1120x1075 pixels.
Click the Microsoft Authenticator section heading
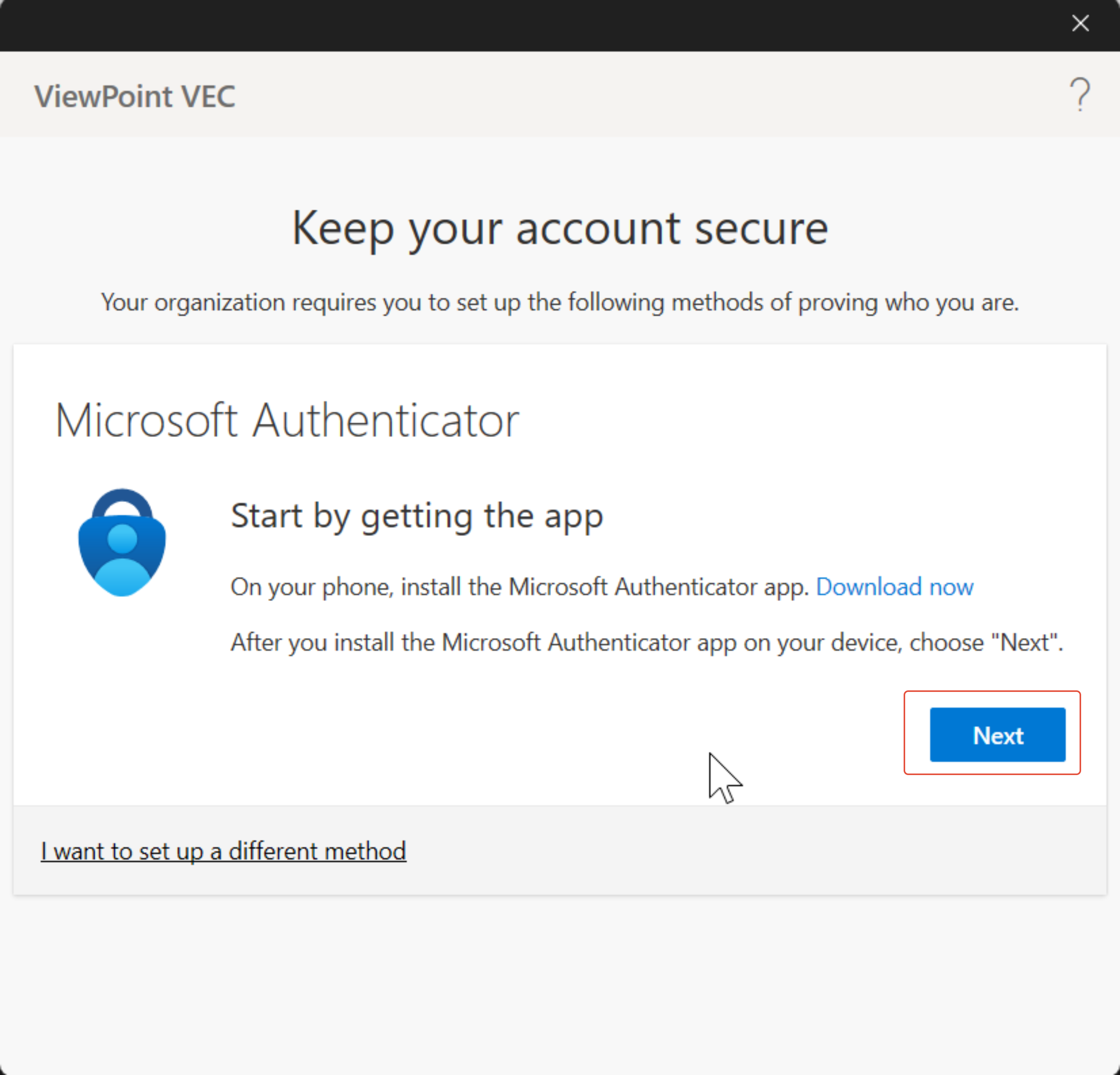click(287, 420)
